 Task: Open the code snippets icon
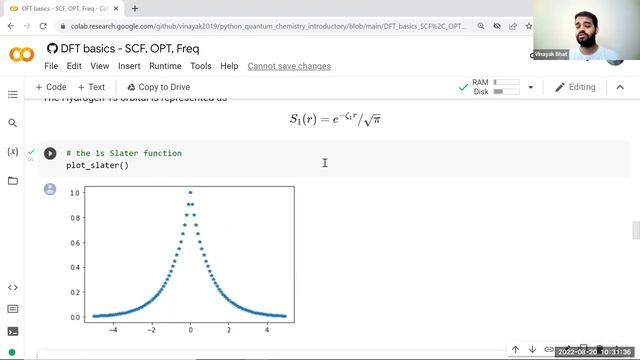point(13,287)
